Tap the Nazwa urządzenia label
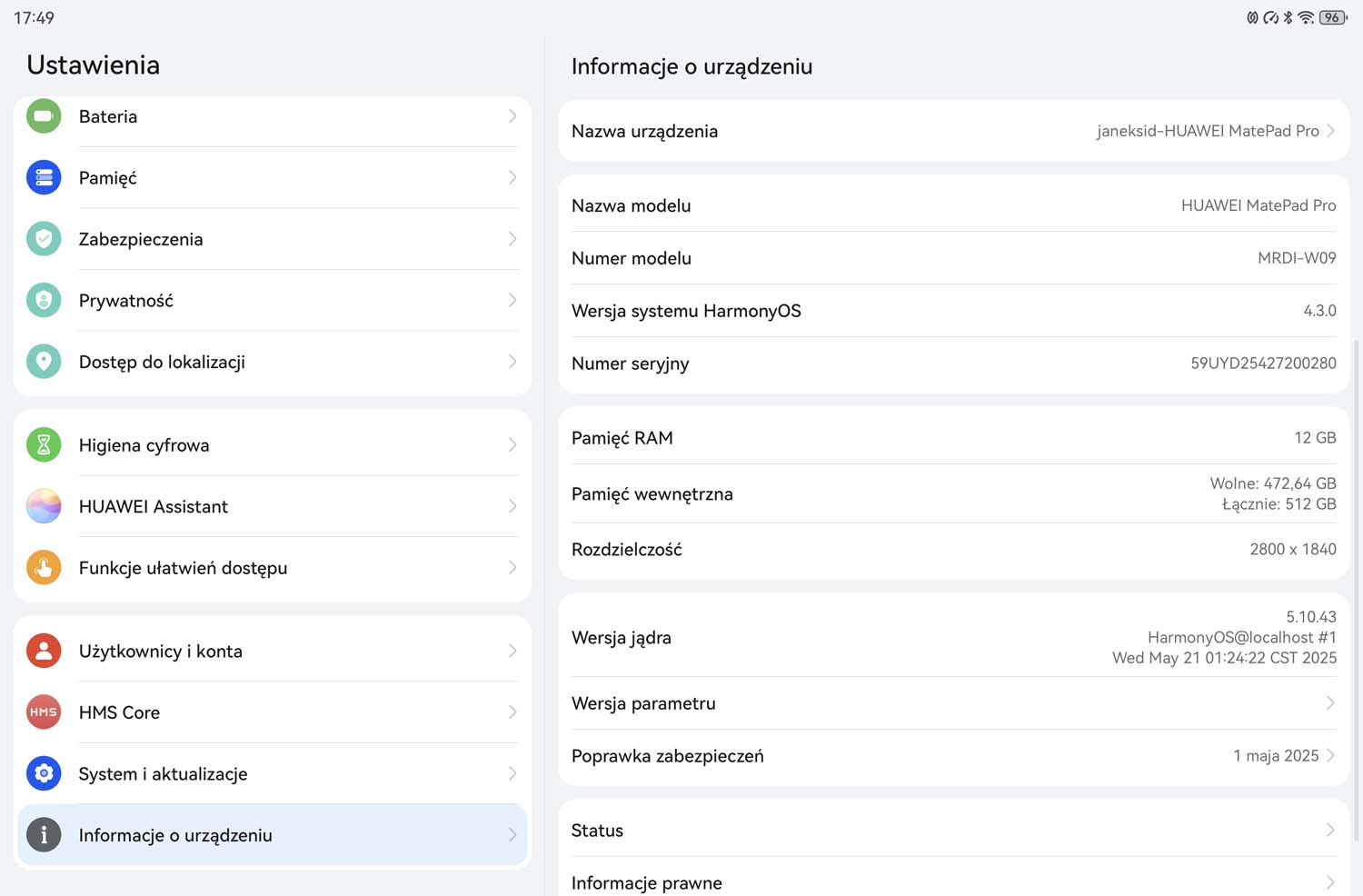 point(644,131)
